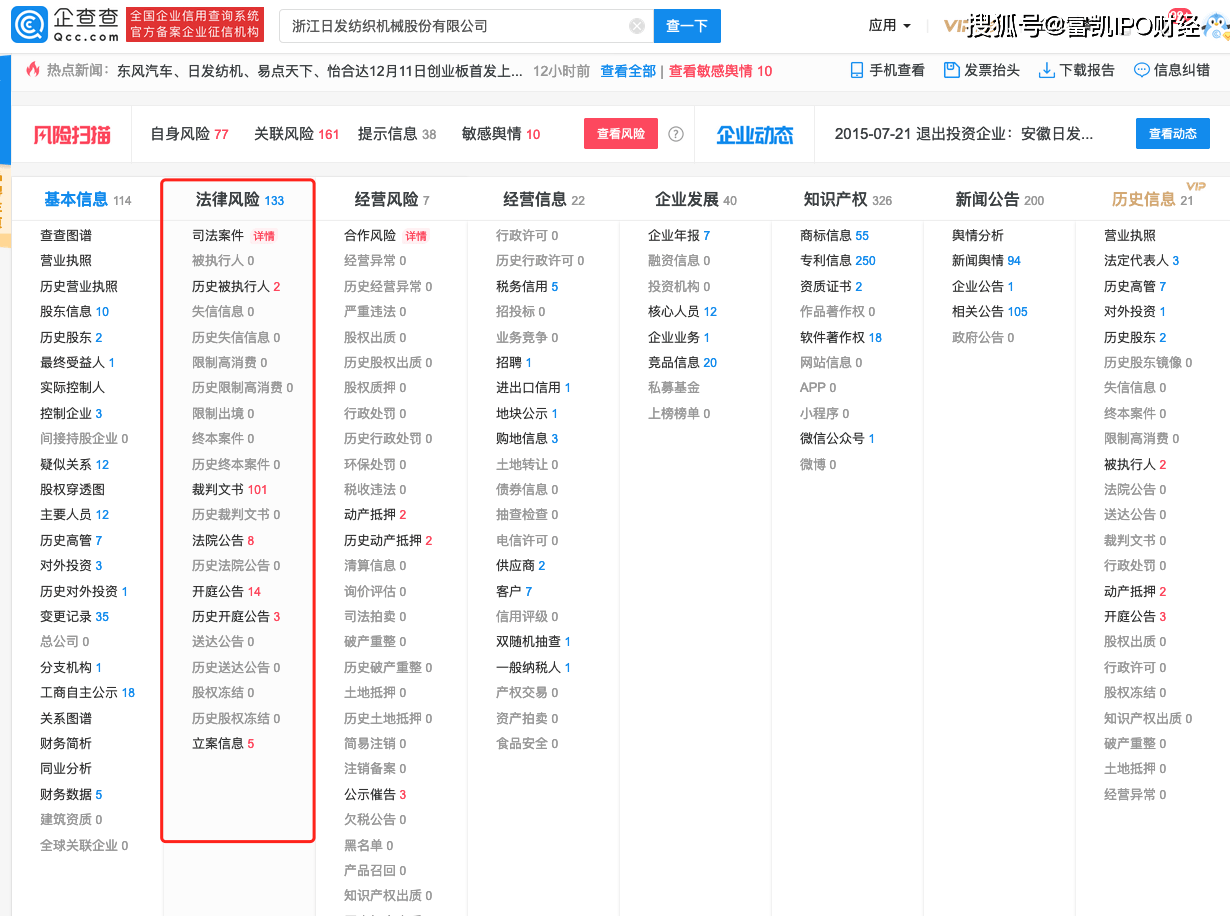The width and height of the screenshot is (1230, 916).
Task: Open 裁判文书 101 entry
Action: point(229,490)
